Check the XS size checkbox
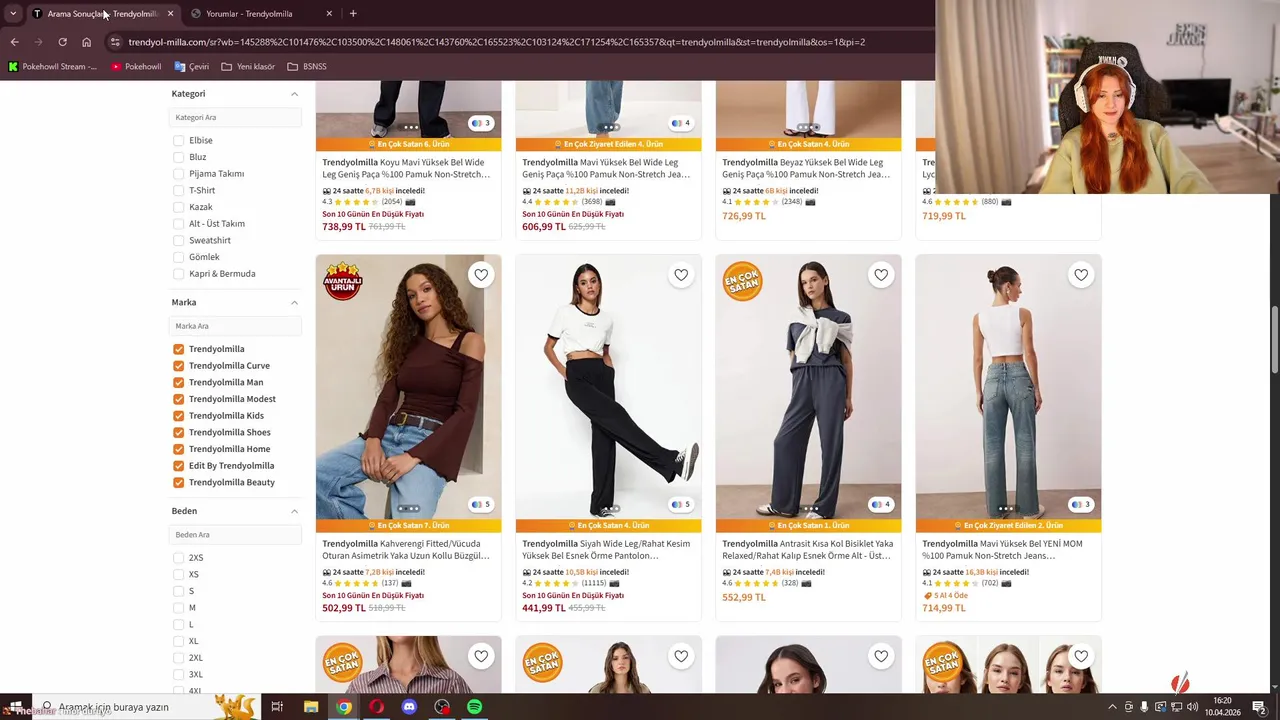Screen dimensions: 1280x720 (178, 574)
